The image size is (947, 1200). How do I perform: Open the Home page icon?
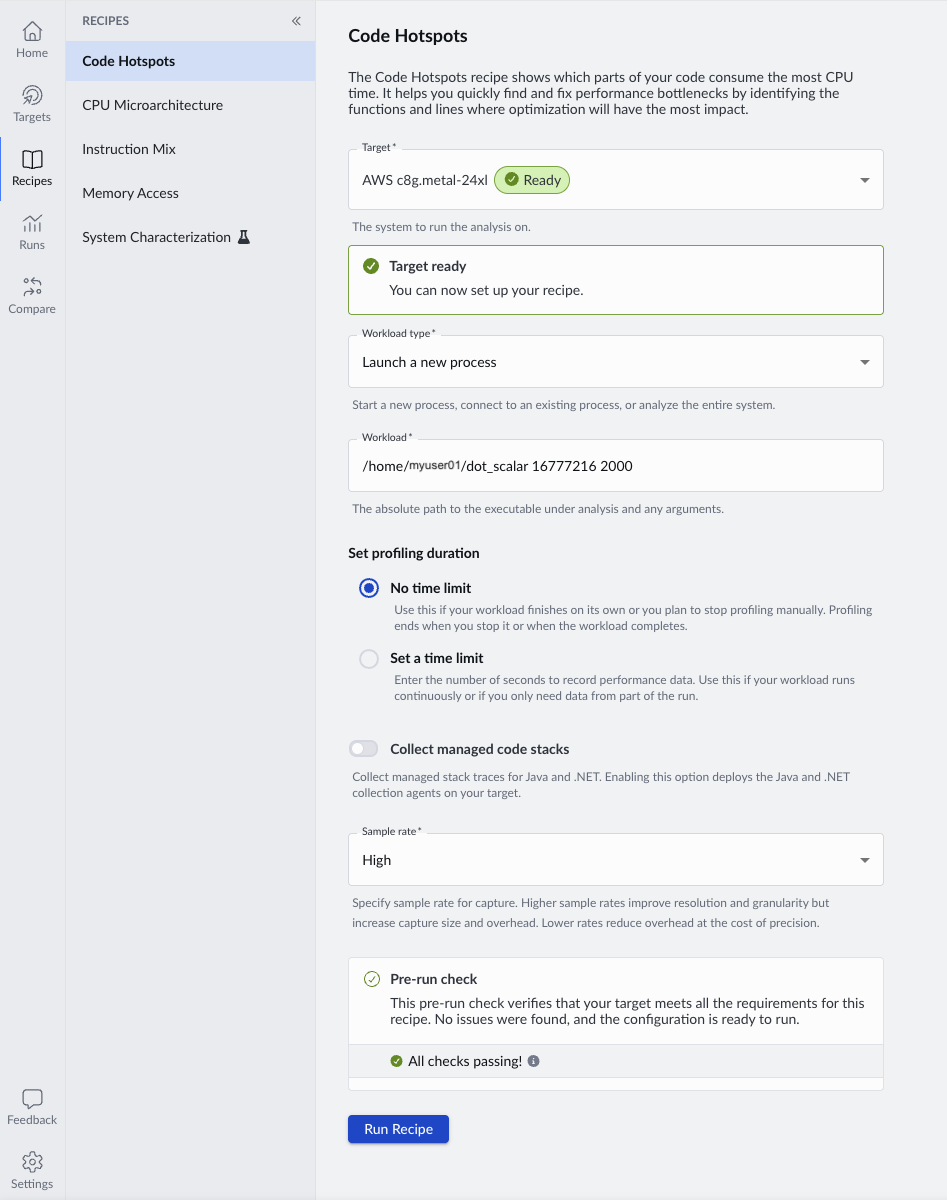pyautogui.click(x=32, y=32)
